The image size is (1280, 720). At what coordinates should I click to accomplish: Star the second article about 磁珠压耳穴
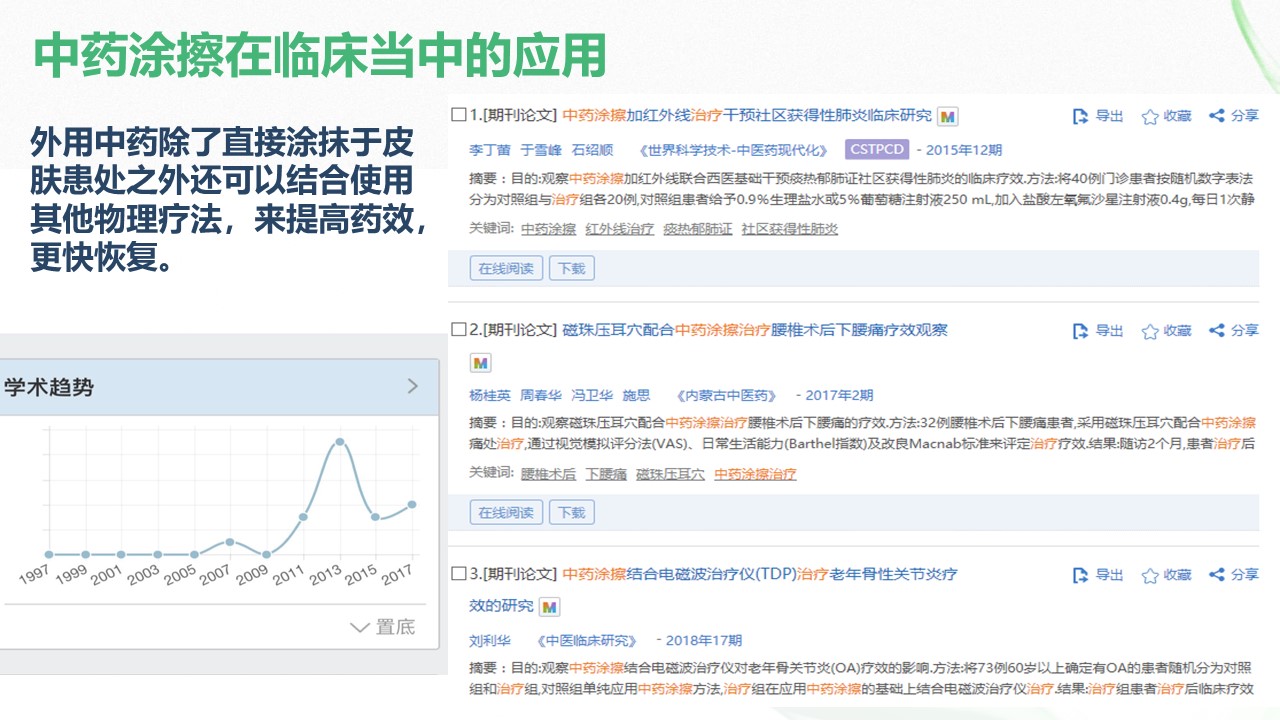tap(1150, 331)
